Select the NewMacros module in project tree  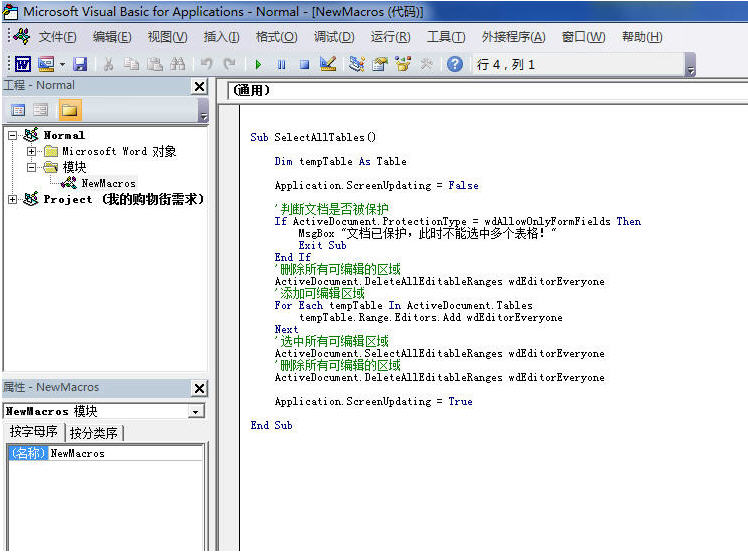point(108,183)
